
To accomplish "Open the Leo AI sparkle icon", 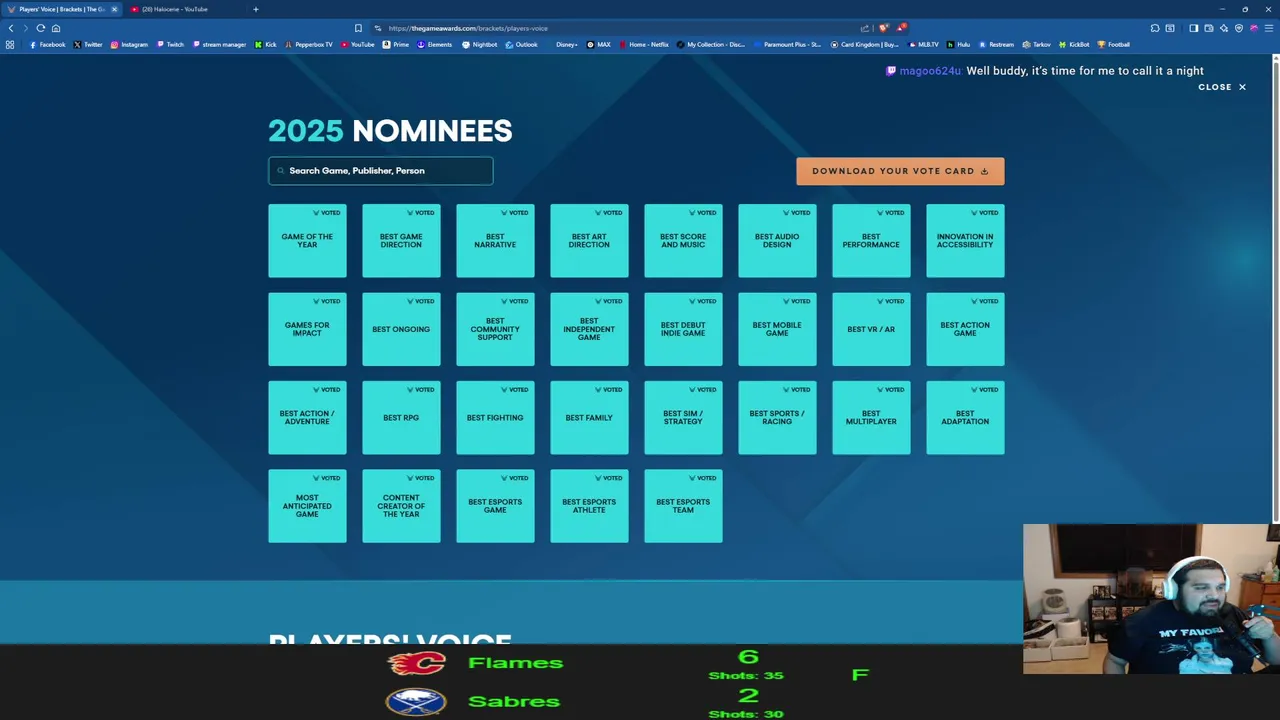I will point(1224,28).
